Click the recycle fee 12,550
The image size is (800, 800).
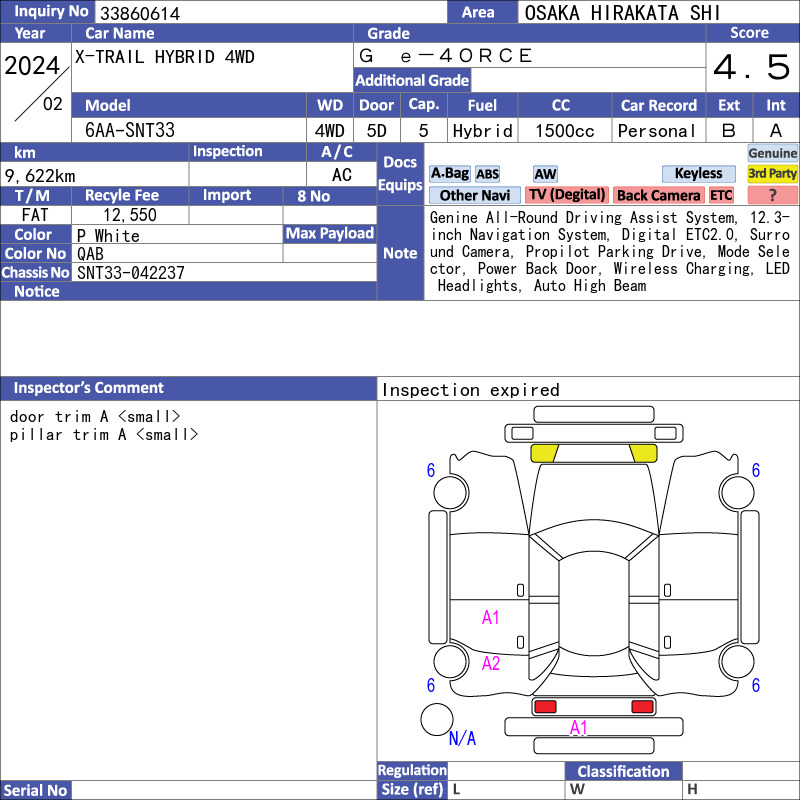tap(130, 215)
